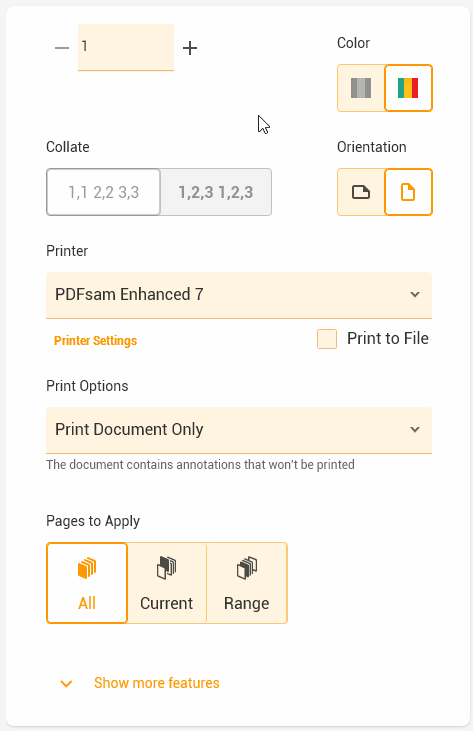Click the Show more features text
Image resolution: width=473 pixels, height=731 pixels.
tap(157, 683)
